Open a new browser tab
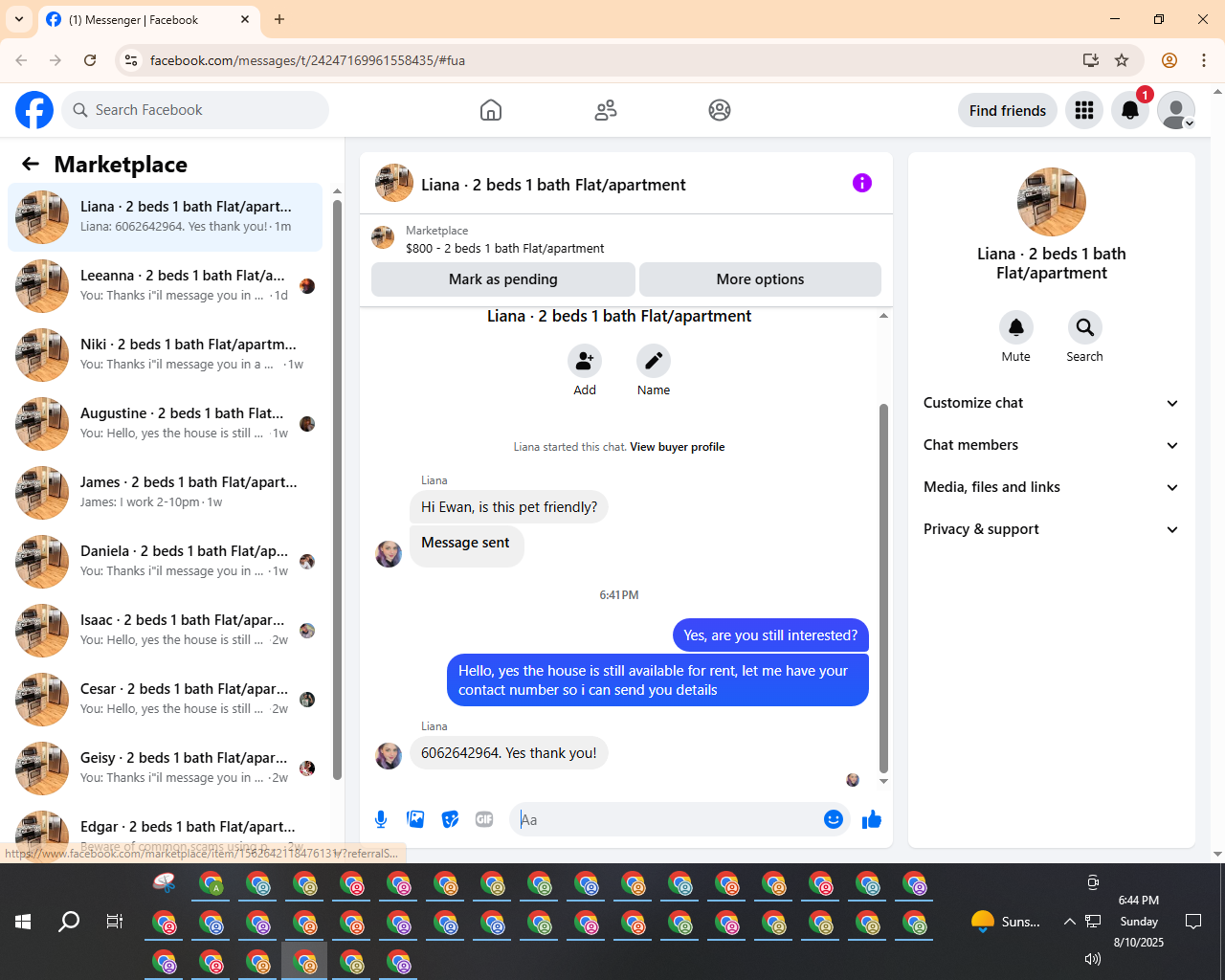This screenshot has width=1225, height=980. pyautogui.click(x=279, y=19)
